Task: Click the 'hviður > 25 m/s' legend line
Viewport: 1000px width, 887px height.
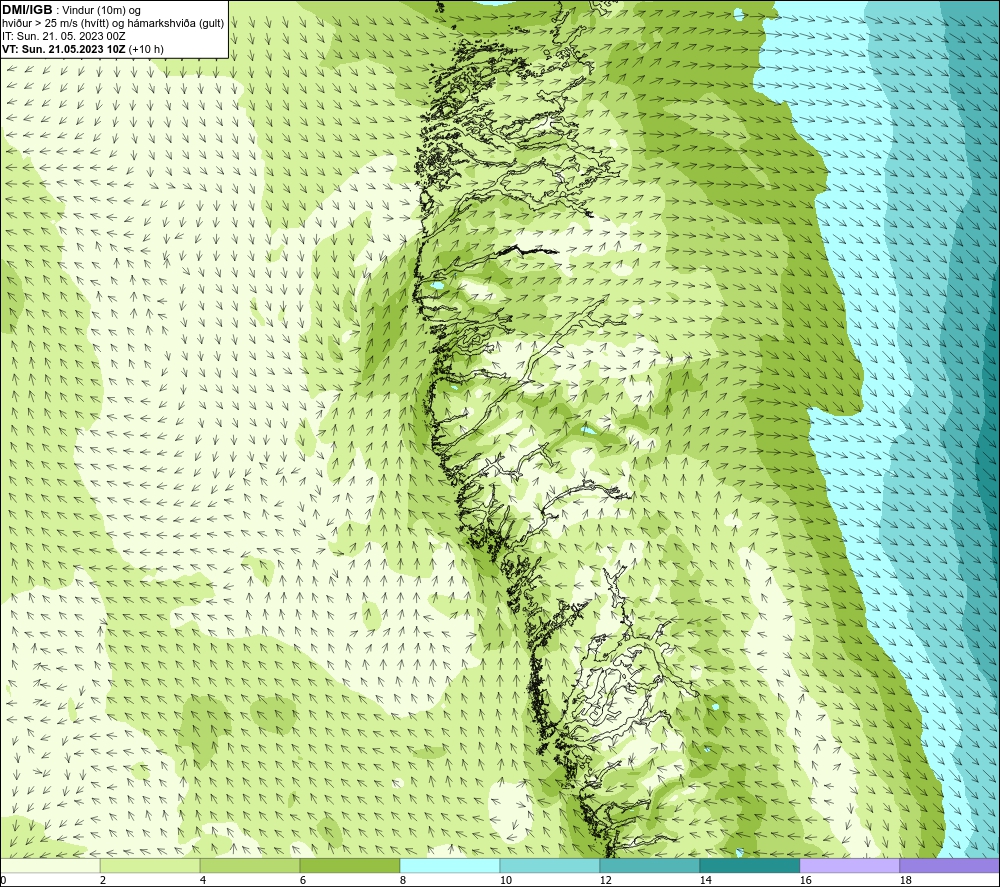Action: tap(113, 24)
